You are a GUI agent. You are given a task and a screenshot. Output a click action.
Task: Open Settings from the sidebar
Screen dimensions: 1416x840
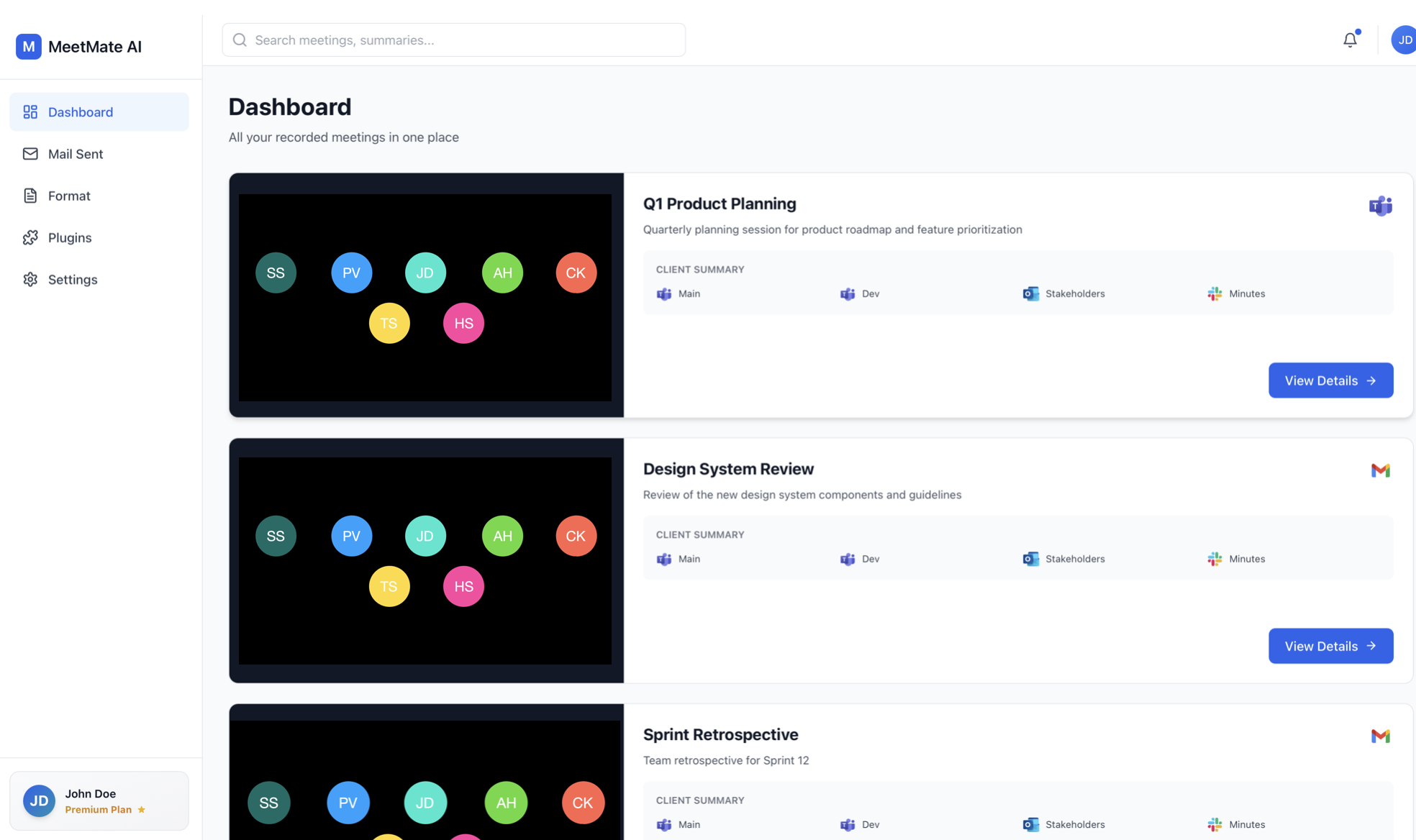click(x=72, y=280)
